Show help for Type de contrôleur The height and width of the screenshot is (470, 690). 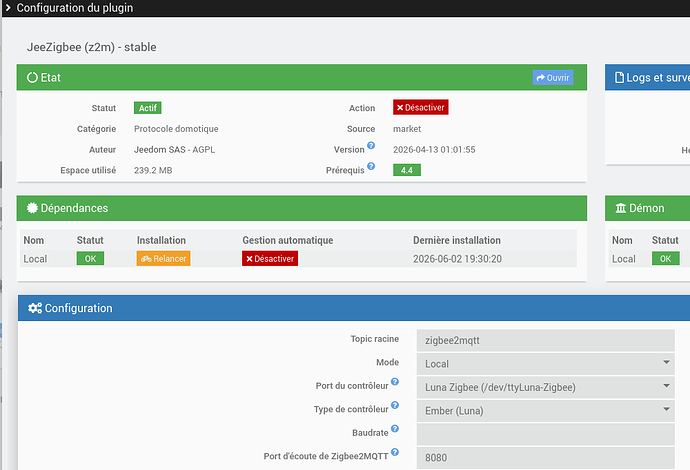(x=395, y=405)
